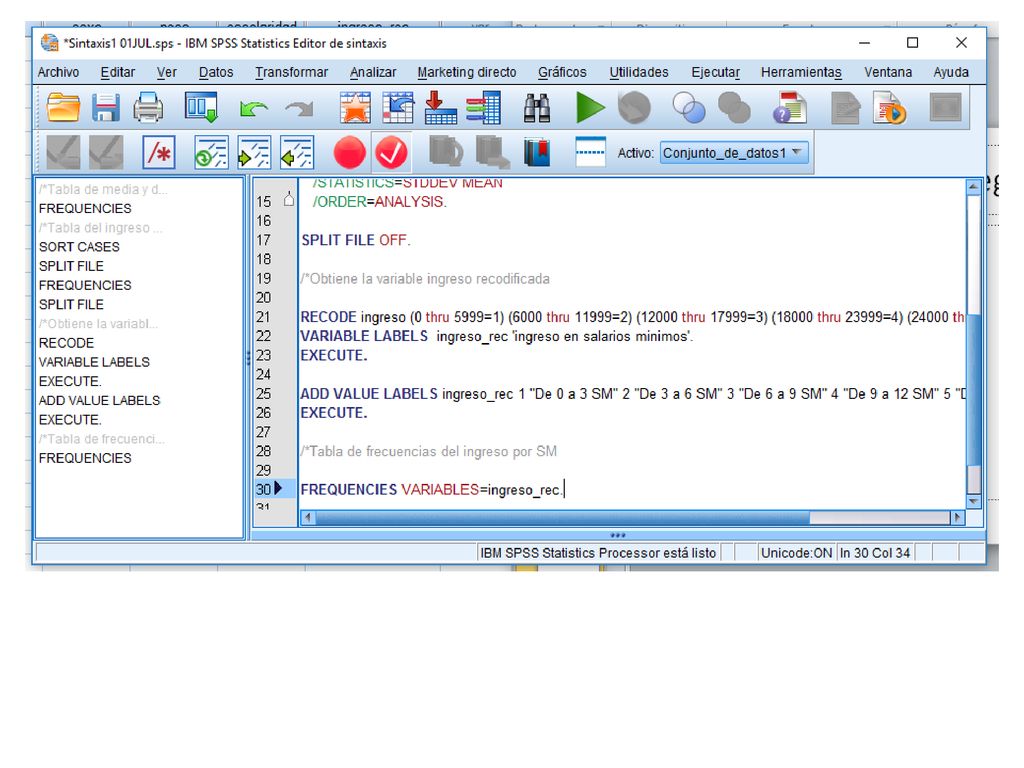
Task: Click the editor's vertical scrollbar down arrow
Action: point(974,502)
